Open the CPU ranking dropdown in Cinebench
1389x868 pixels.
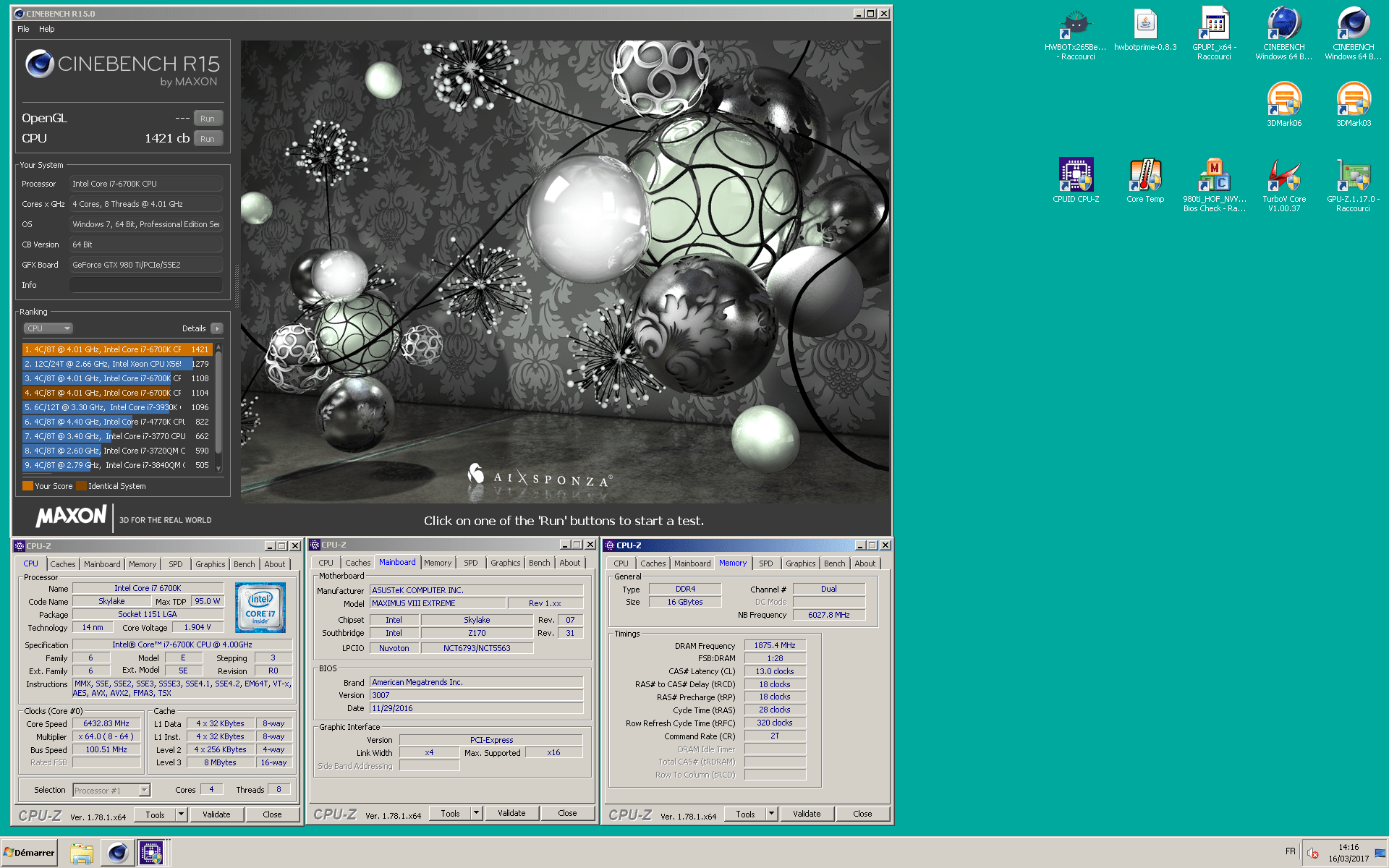[48, 328]
